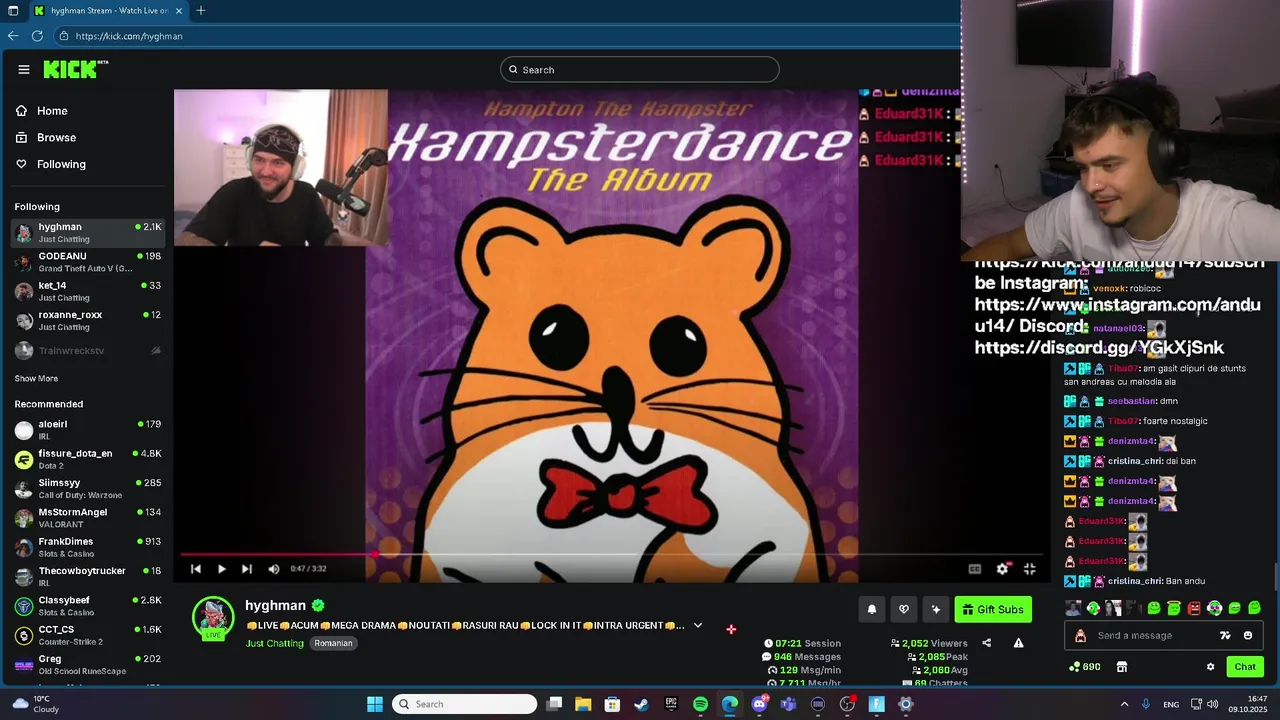Open GODEANU channel from Following list

pos(88,262)
